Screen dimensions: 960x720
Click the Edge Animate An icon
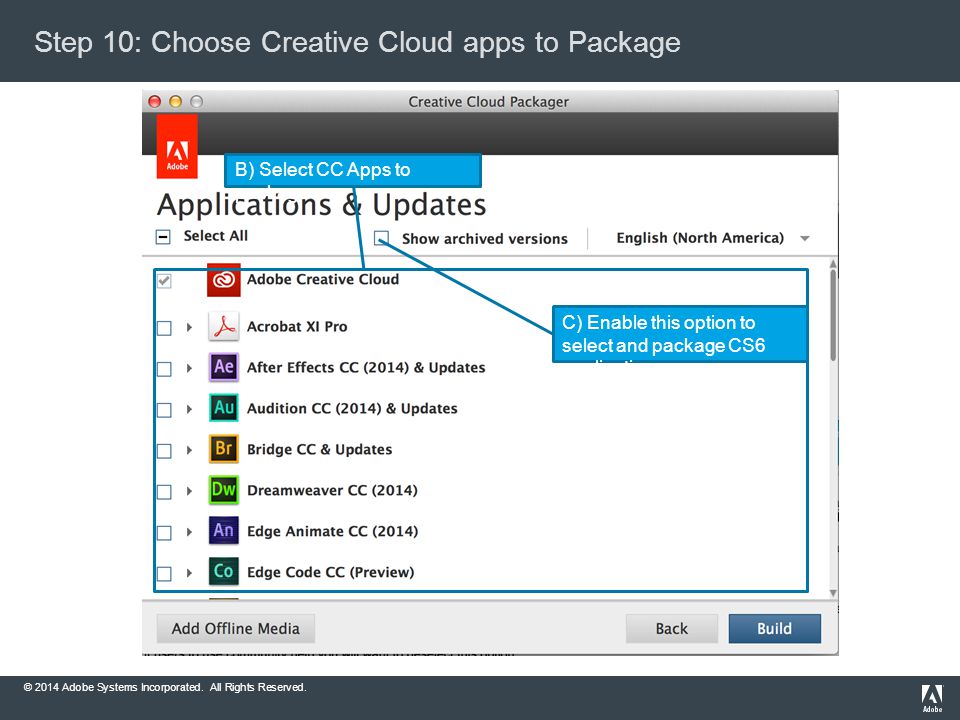[223, 531]
